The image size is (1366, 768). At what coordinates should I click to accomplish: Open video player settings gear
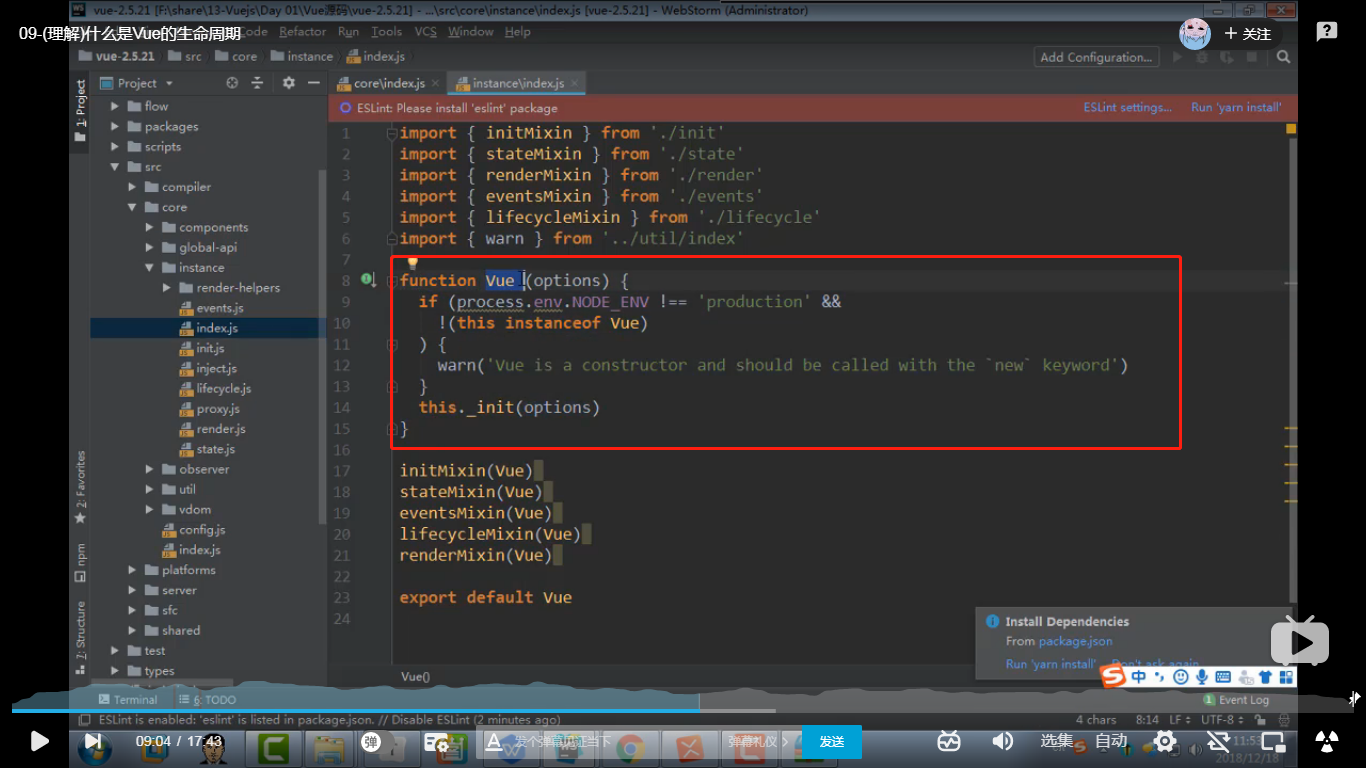pyautogui.click(x=1164, y=741)
